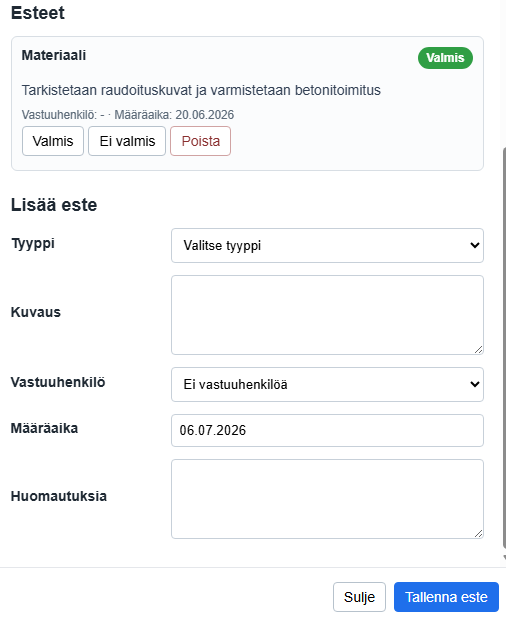
Task: Click the 'Lisää este' heading
Action: pyautogui.click(x=54, y=205)
